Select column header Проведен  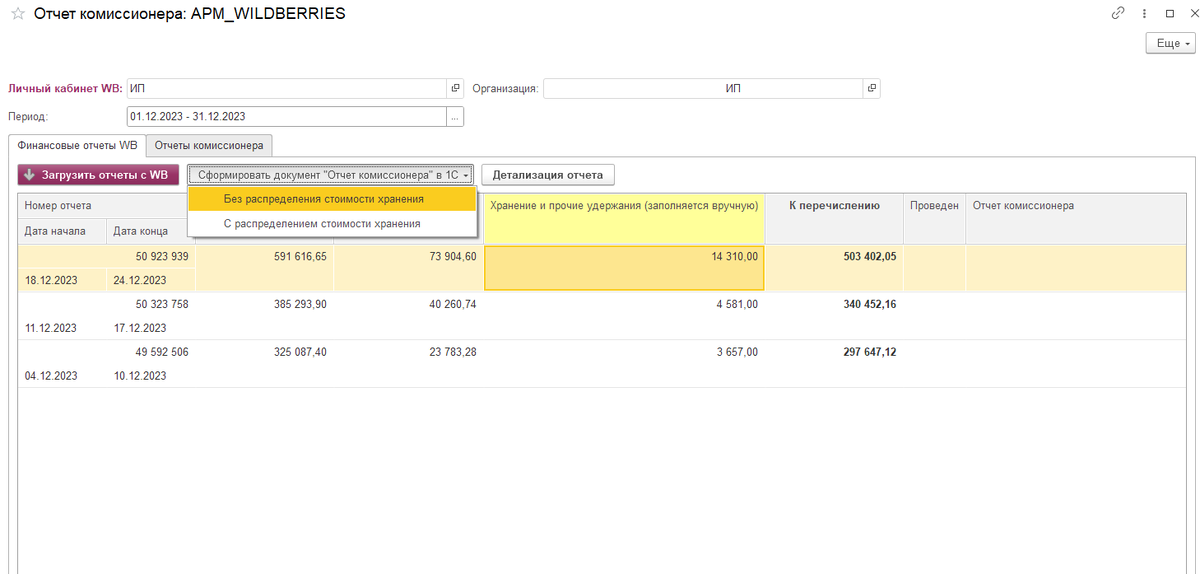(x=934, y=206)
